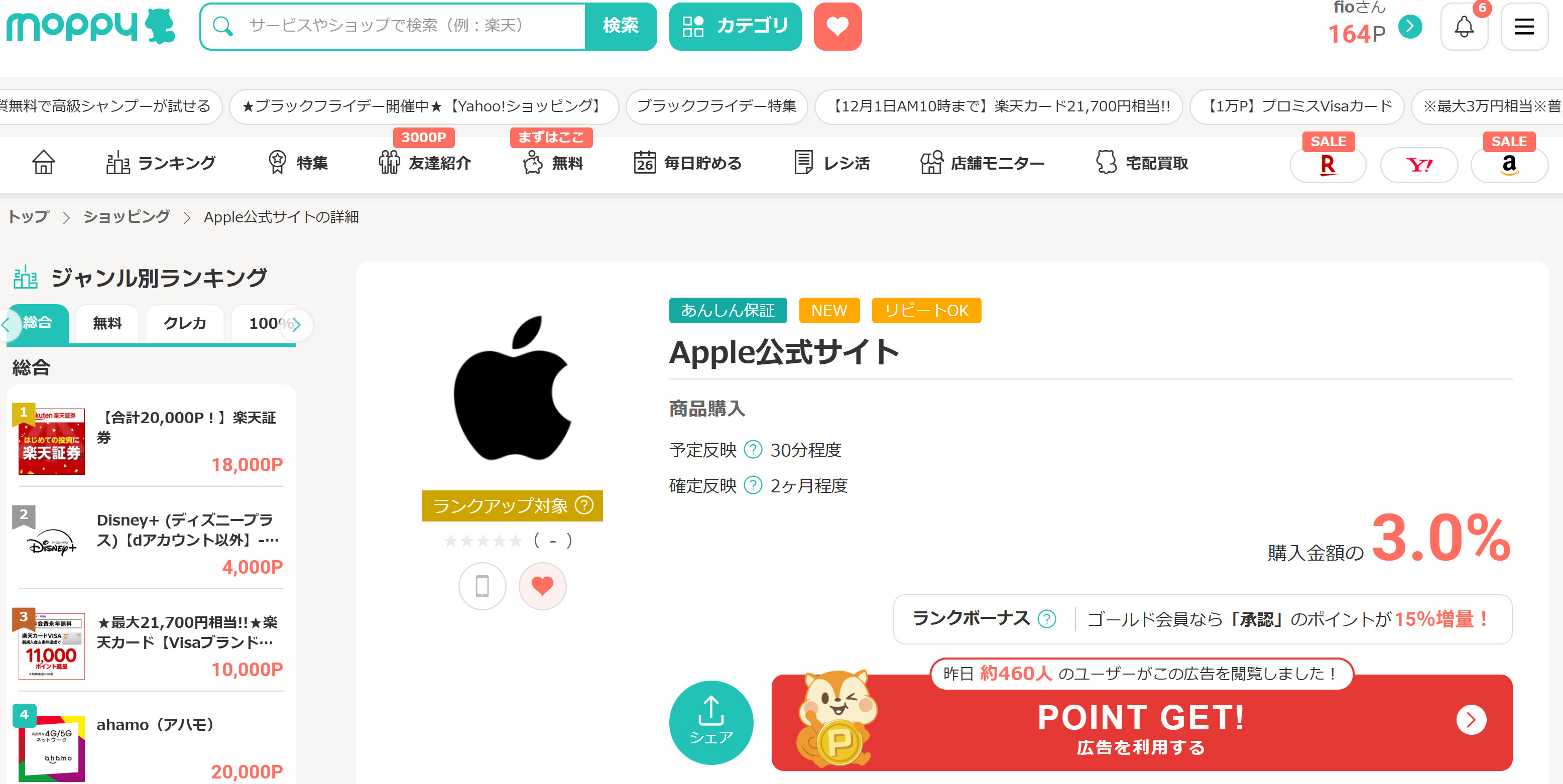Expand the カテゴリ menu button
Screen dimensions: 1563x784
tap(735, 27)
